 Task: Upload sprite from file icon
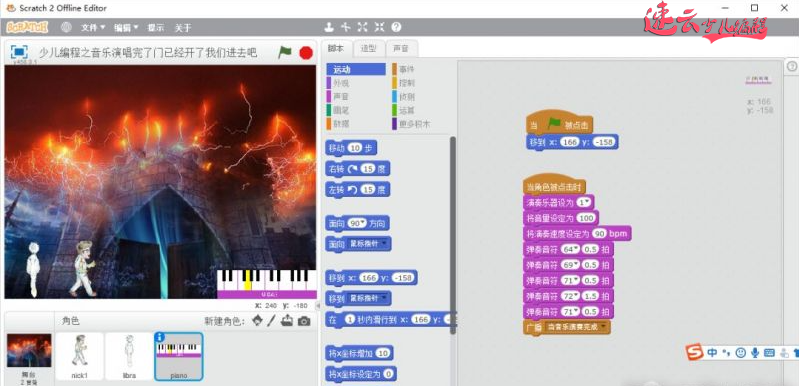(x=287, y=321)
